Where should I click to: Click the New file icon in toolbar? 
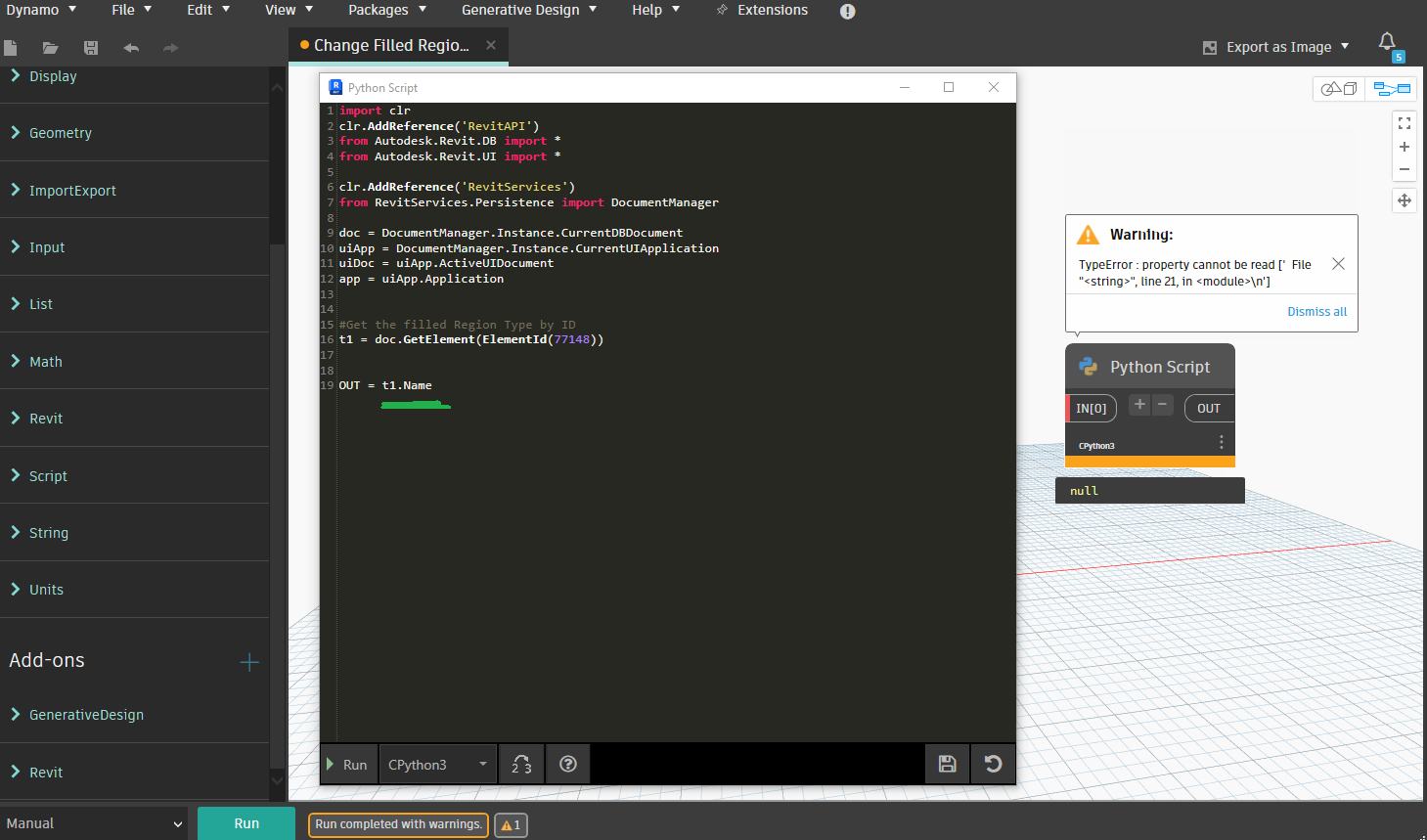(11, 48)
